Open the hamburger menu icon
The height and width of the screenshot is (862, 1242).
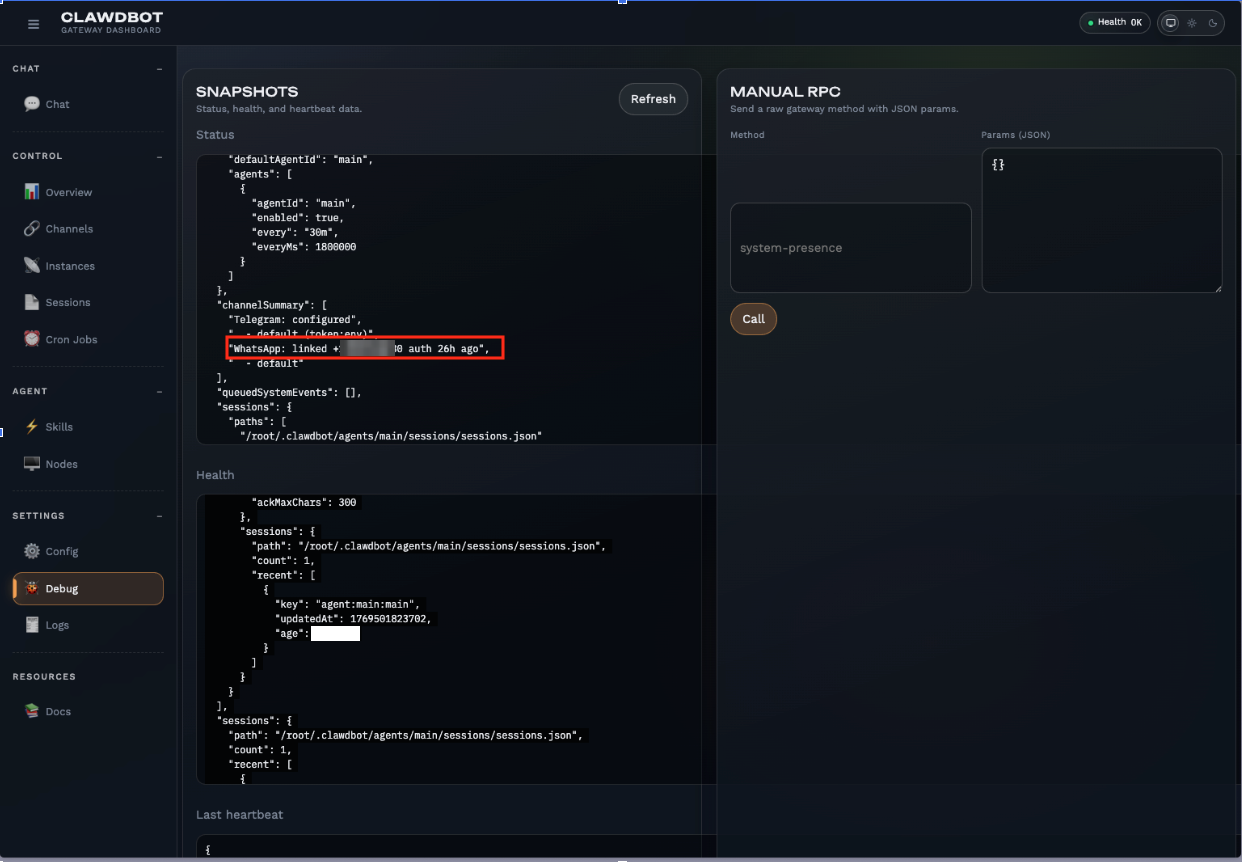34,24
